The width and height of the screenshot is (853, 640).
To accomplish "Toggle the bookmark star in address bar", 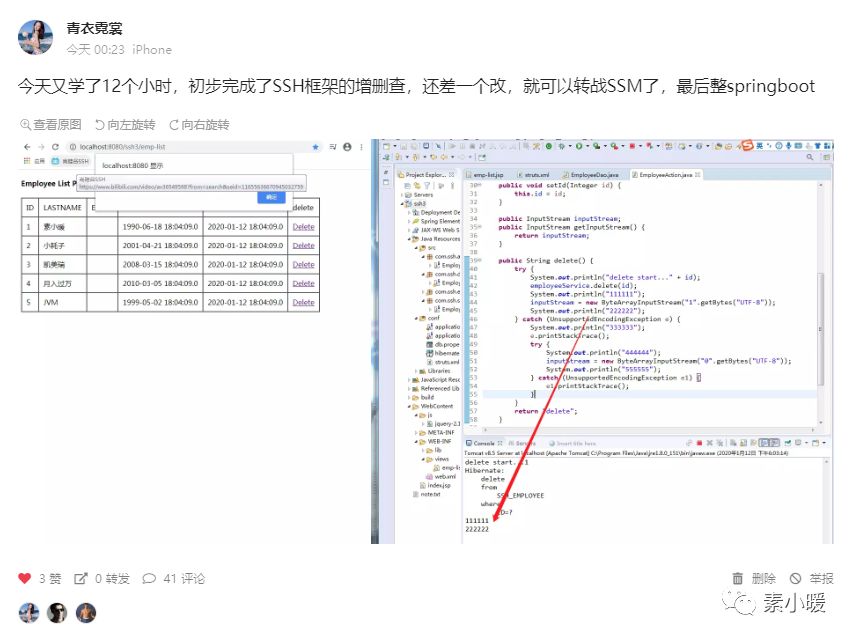I will (316, 147).
